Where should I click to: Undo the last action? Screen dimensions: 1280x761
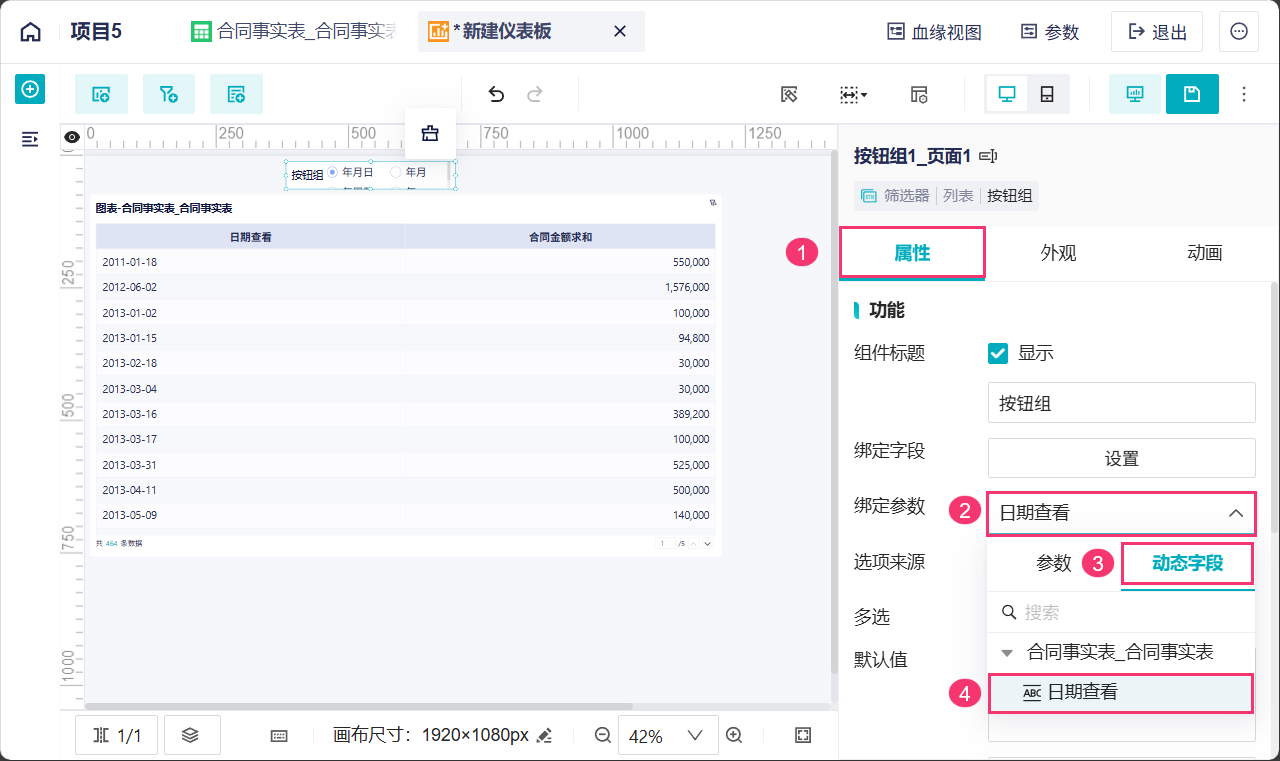[x=496, y=94]
